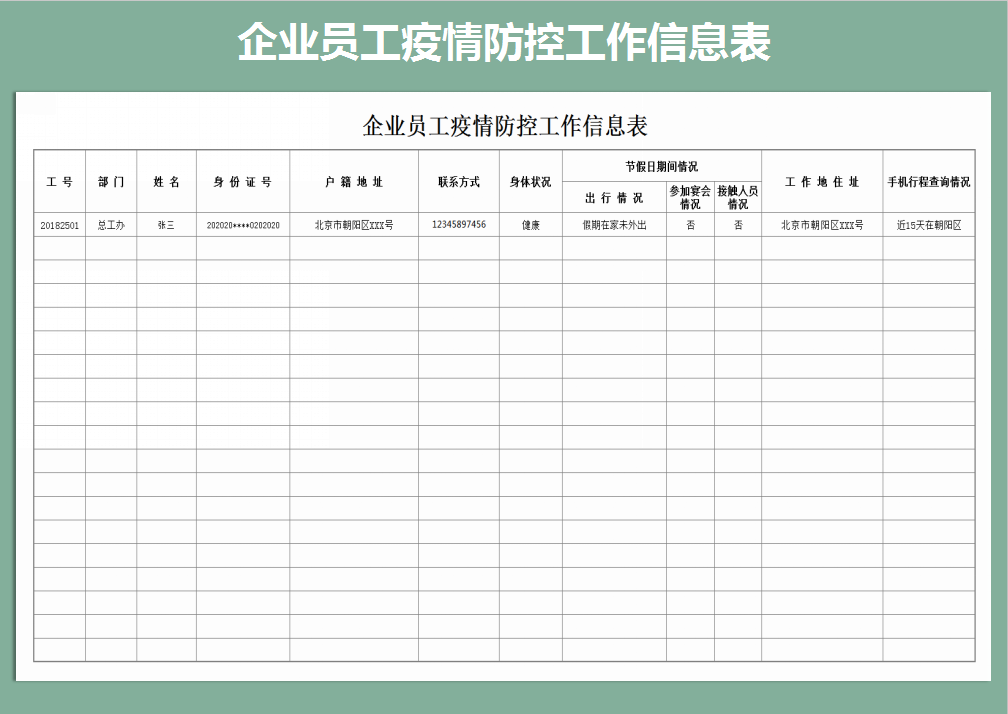Select the 姓名 header cell

[162, 183]
